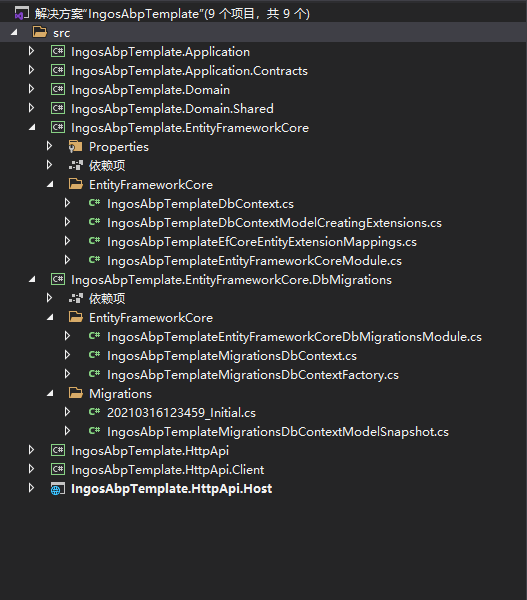Select IngosAbpTemplateMigrationsDbContextFactory.cs file name
Viewport: 527px width, 600px height.
[x=253, y=375]
